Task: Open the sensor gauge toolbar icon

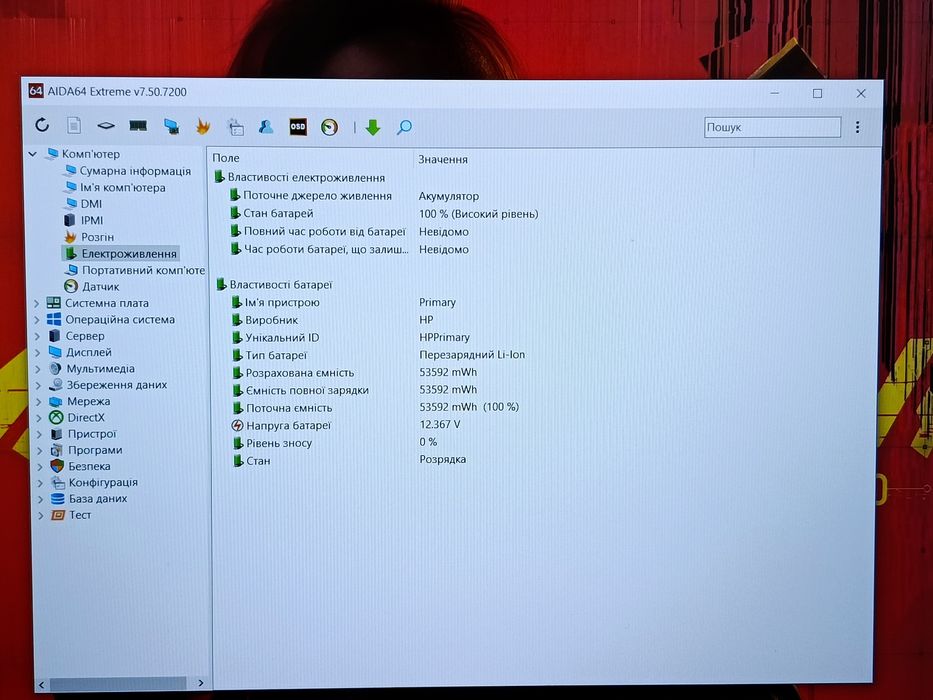Action: tap(329, 127)
